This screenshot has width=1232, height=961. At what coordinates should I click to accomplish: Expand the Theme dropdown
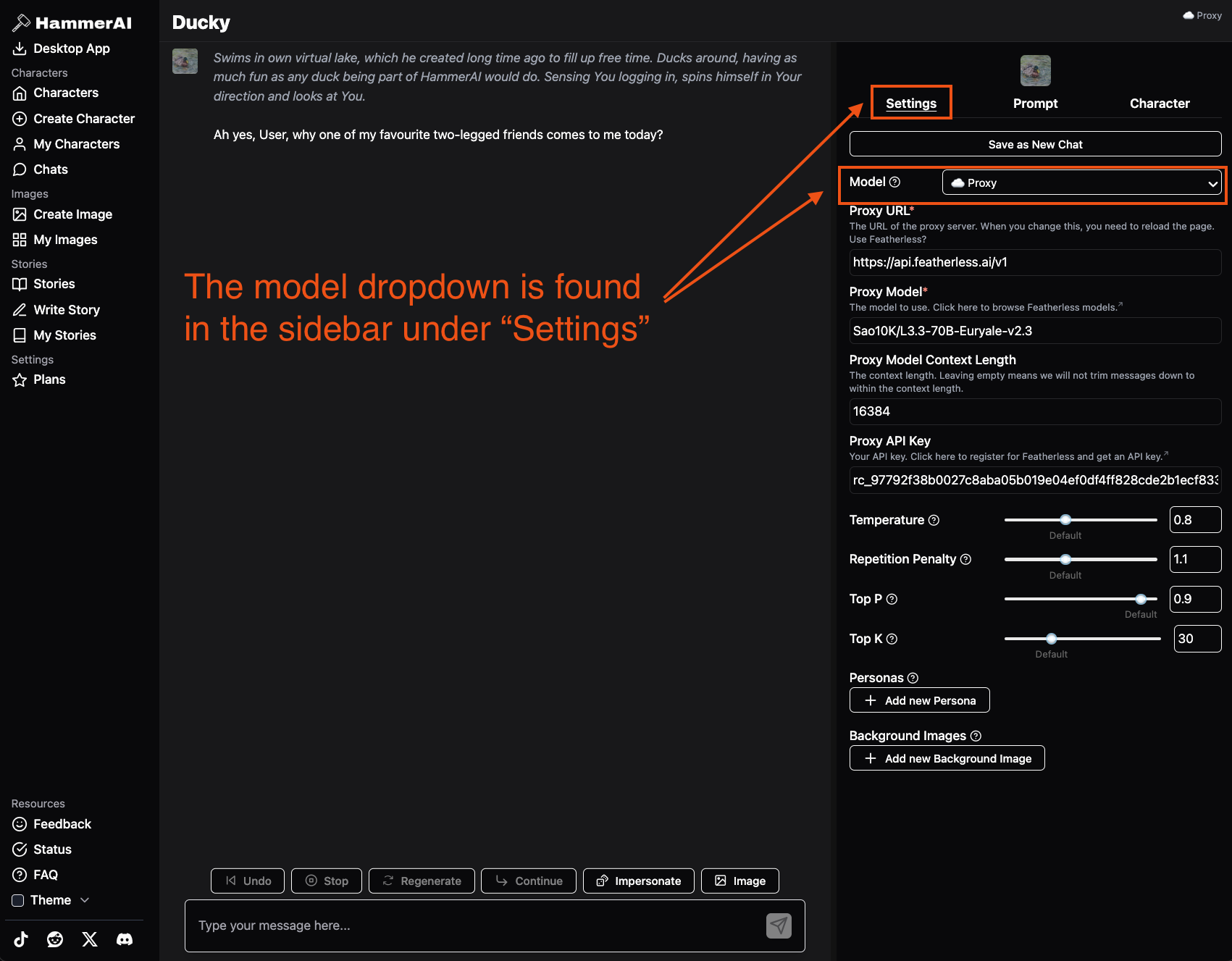[x=51, y=900]
